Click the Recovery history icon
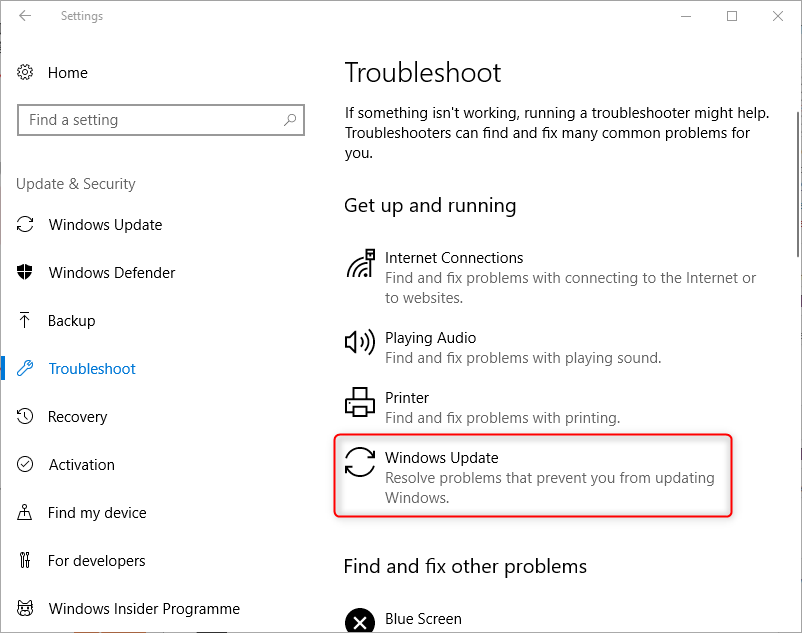 click(x=26, y=417)
